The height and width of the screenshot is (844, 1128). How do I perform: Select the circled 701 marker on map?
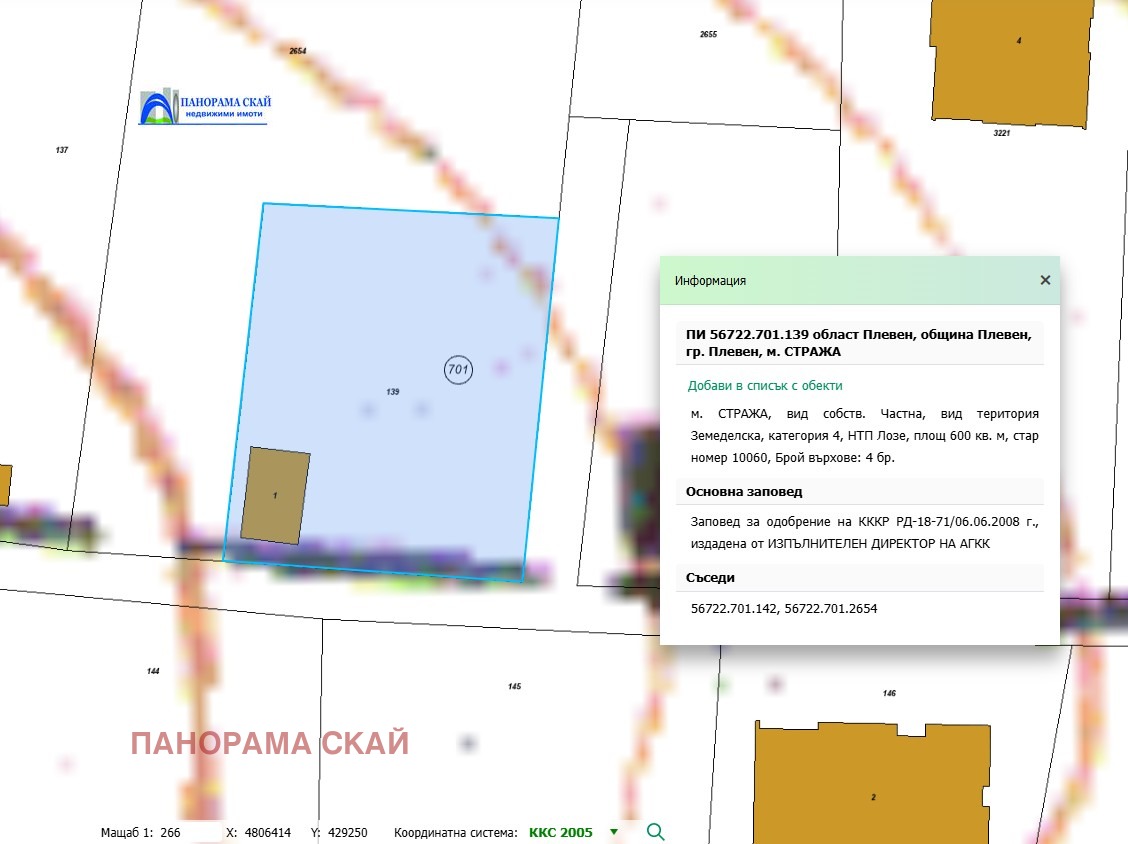(x=458, y=370)
